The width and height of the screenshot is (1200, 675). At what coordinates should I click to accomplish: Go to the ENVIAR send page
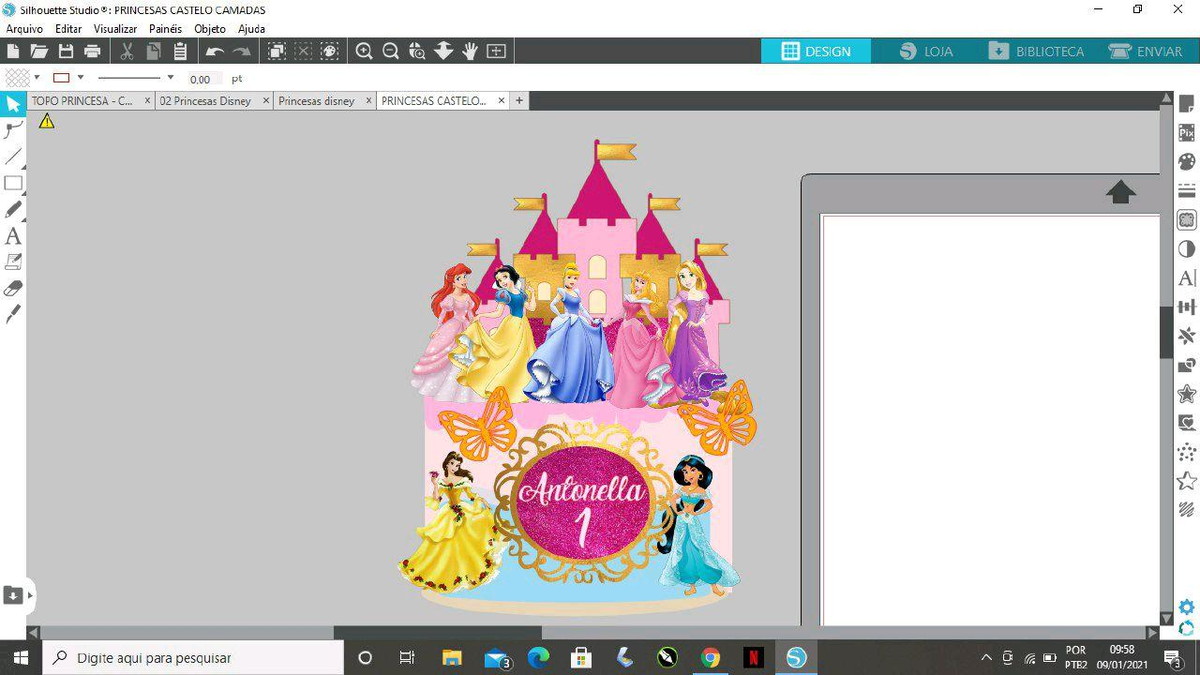point(1146,51)
